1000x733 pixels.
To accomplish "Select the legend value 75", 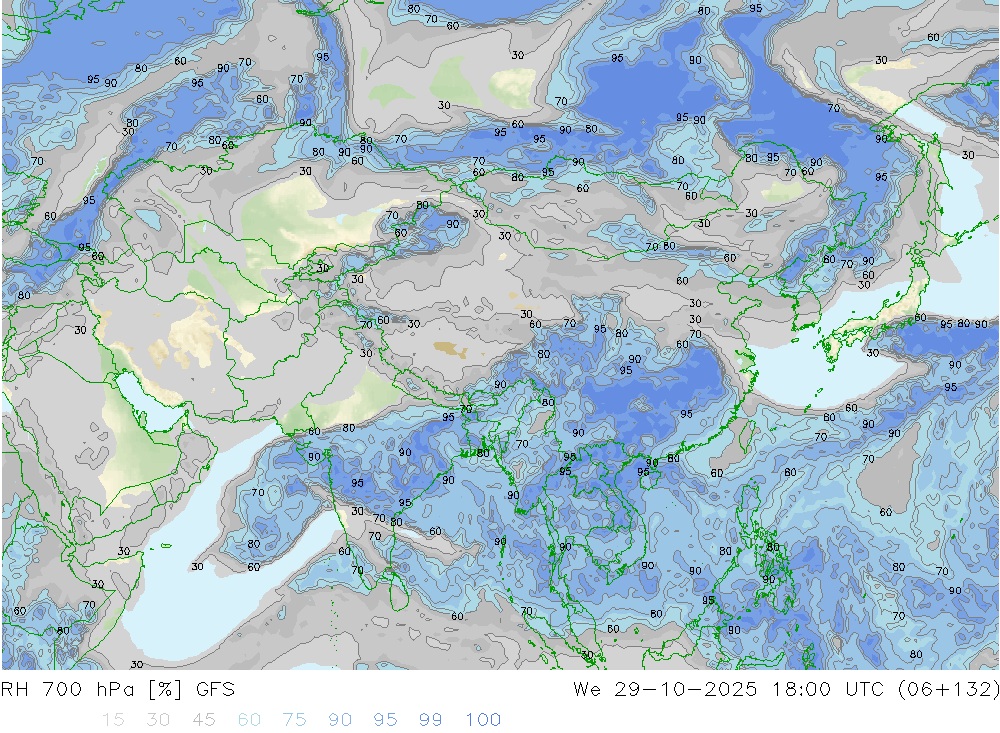I will tap(294, 720).
